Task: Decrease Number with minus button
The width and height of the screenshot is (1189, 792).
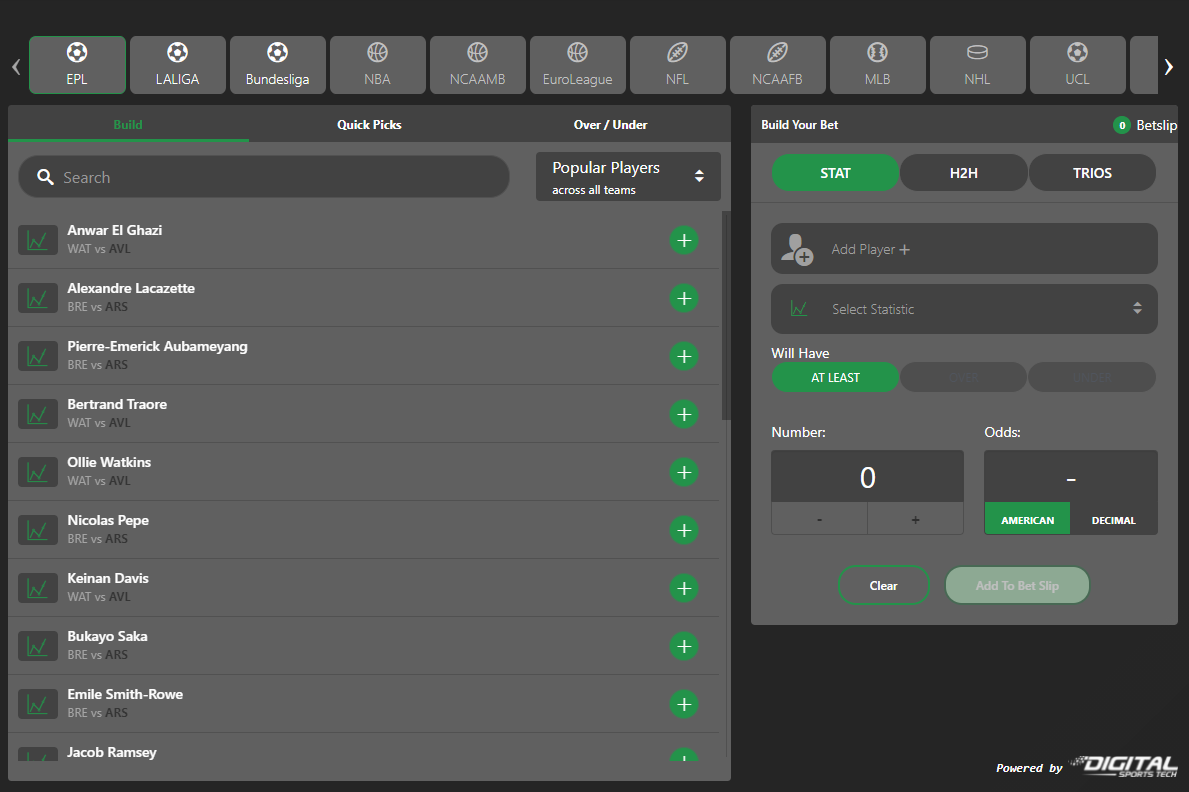Action: pos(820,520)
